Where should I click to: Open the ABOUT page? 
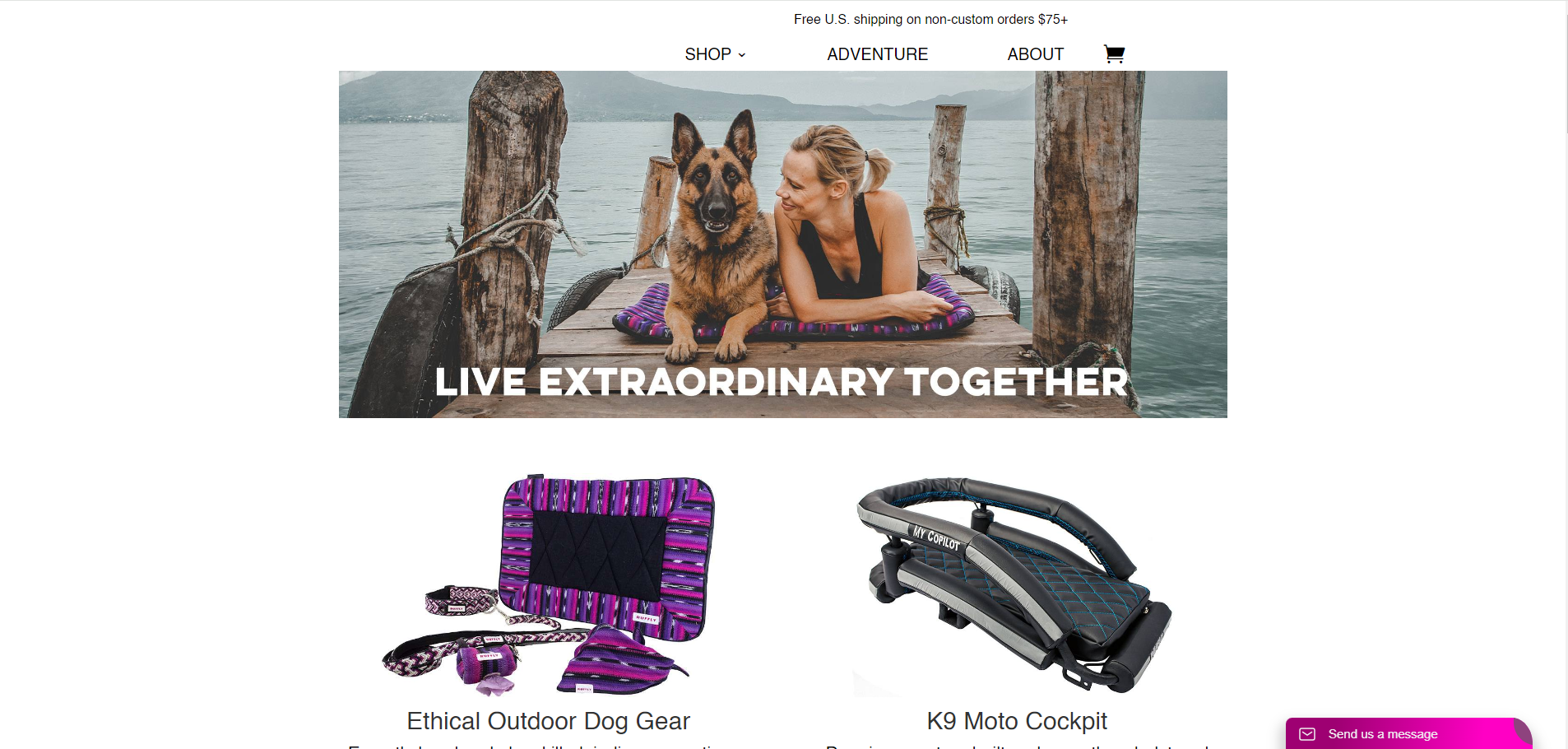coord(1035,54)
